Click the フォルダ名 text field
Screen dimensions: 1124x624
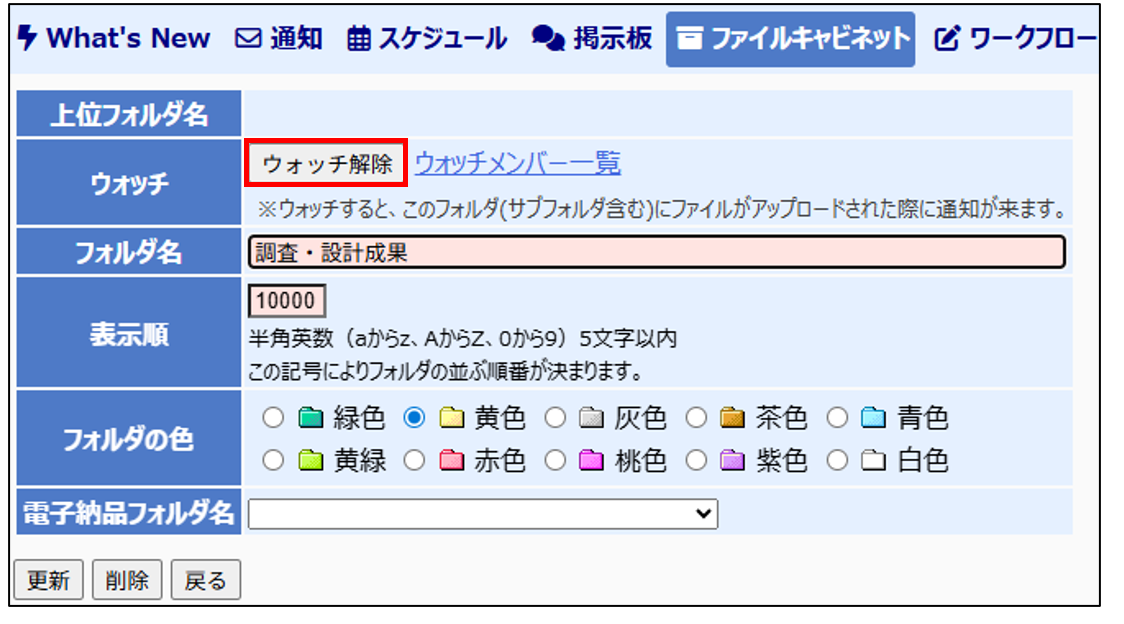click(656, 253)
